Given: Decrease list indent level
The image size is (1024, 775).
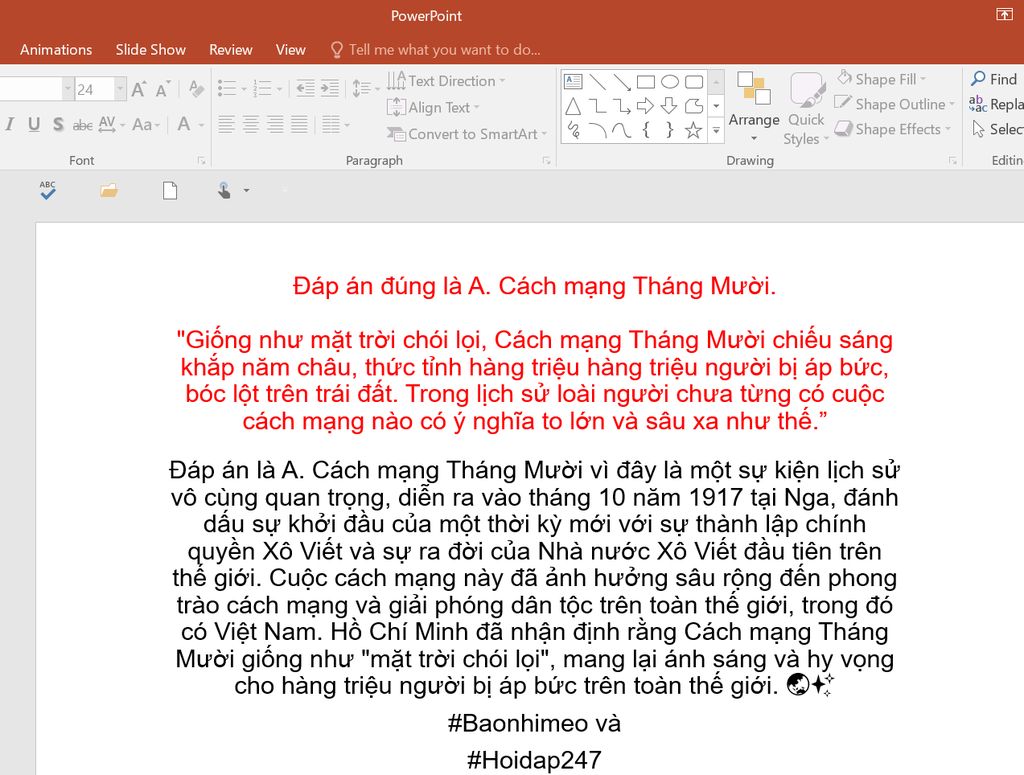Looking at the screenshot, I should click(305, 88).
